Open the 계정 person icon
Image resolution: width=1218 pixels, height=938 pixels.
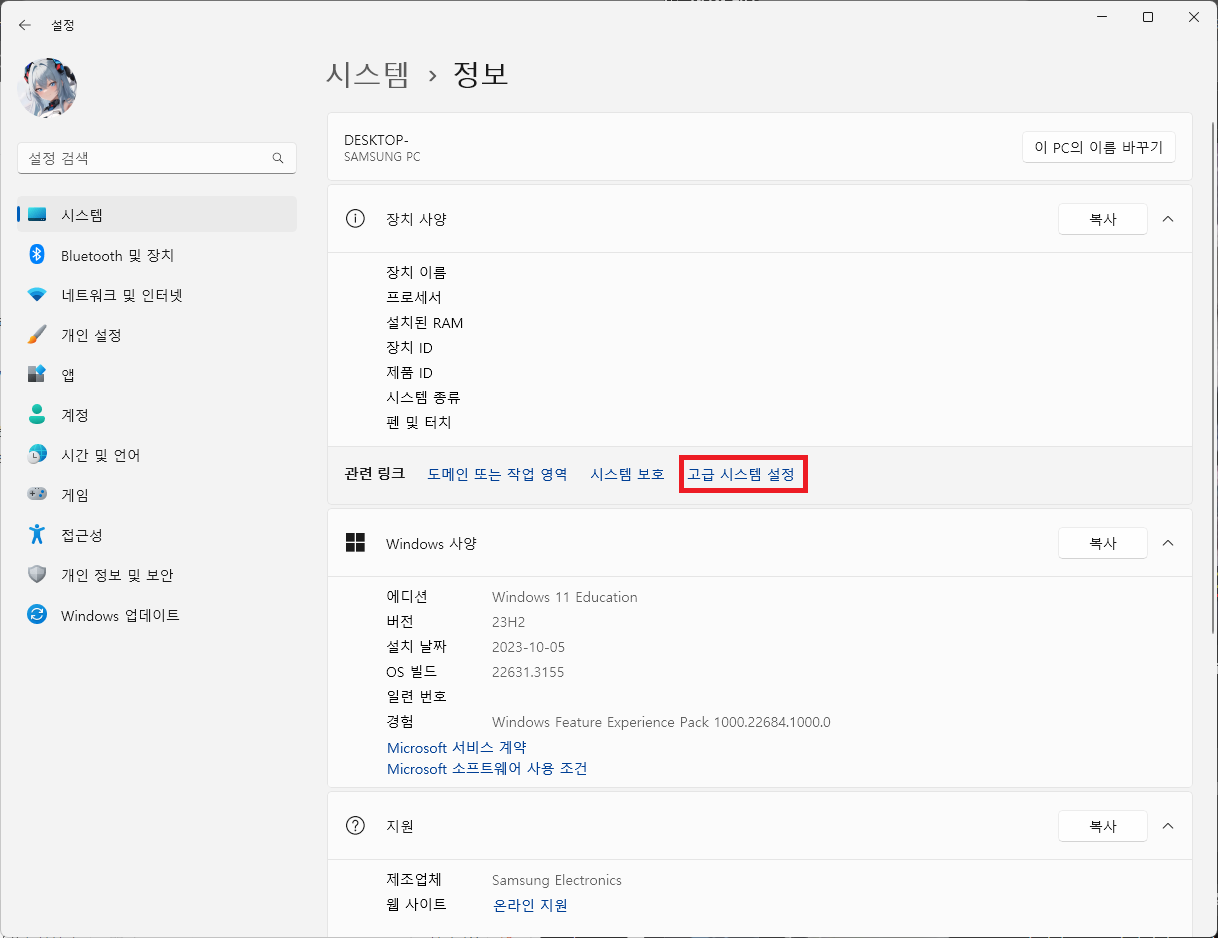pos(37,415)
